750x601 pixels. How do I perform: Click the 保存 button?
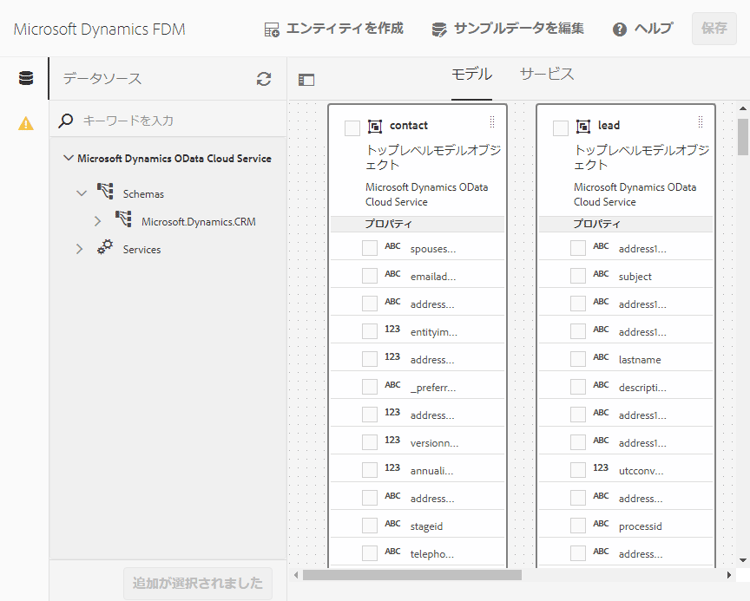pos(714,29)
